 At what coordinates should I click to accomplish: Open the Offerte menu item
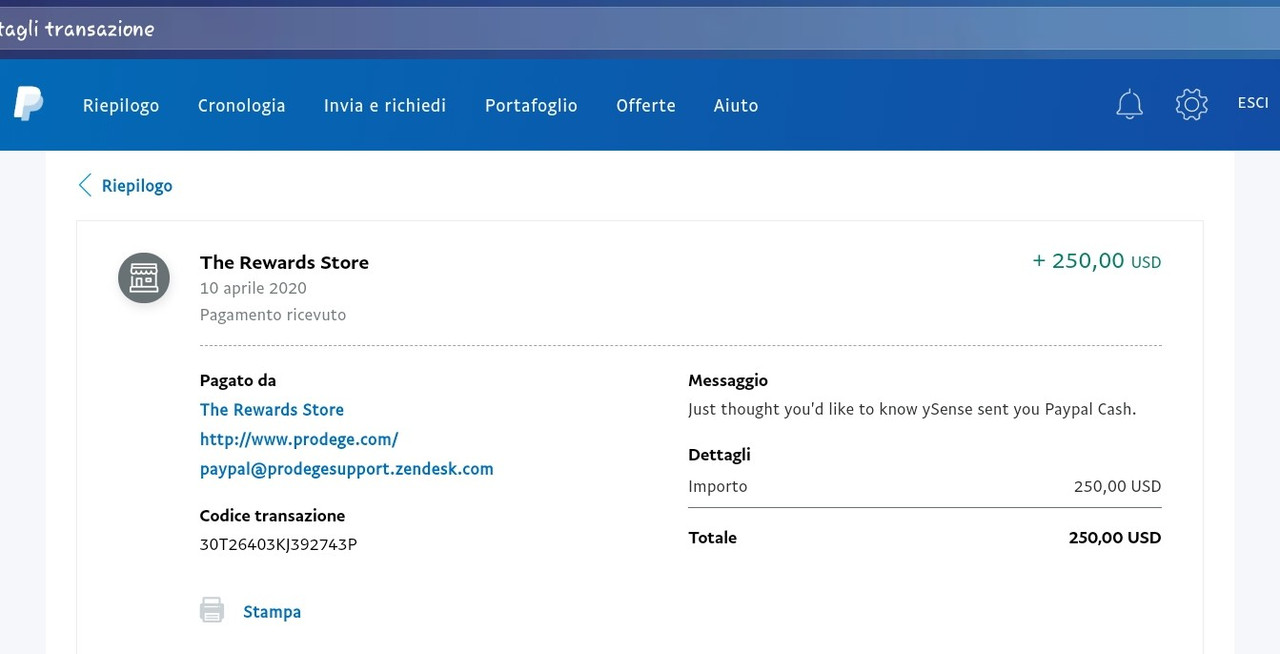[646, 105]
